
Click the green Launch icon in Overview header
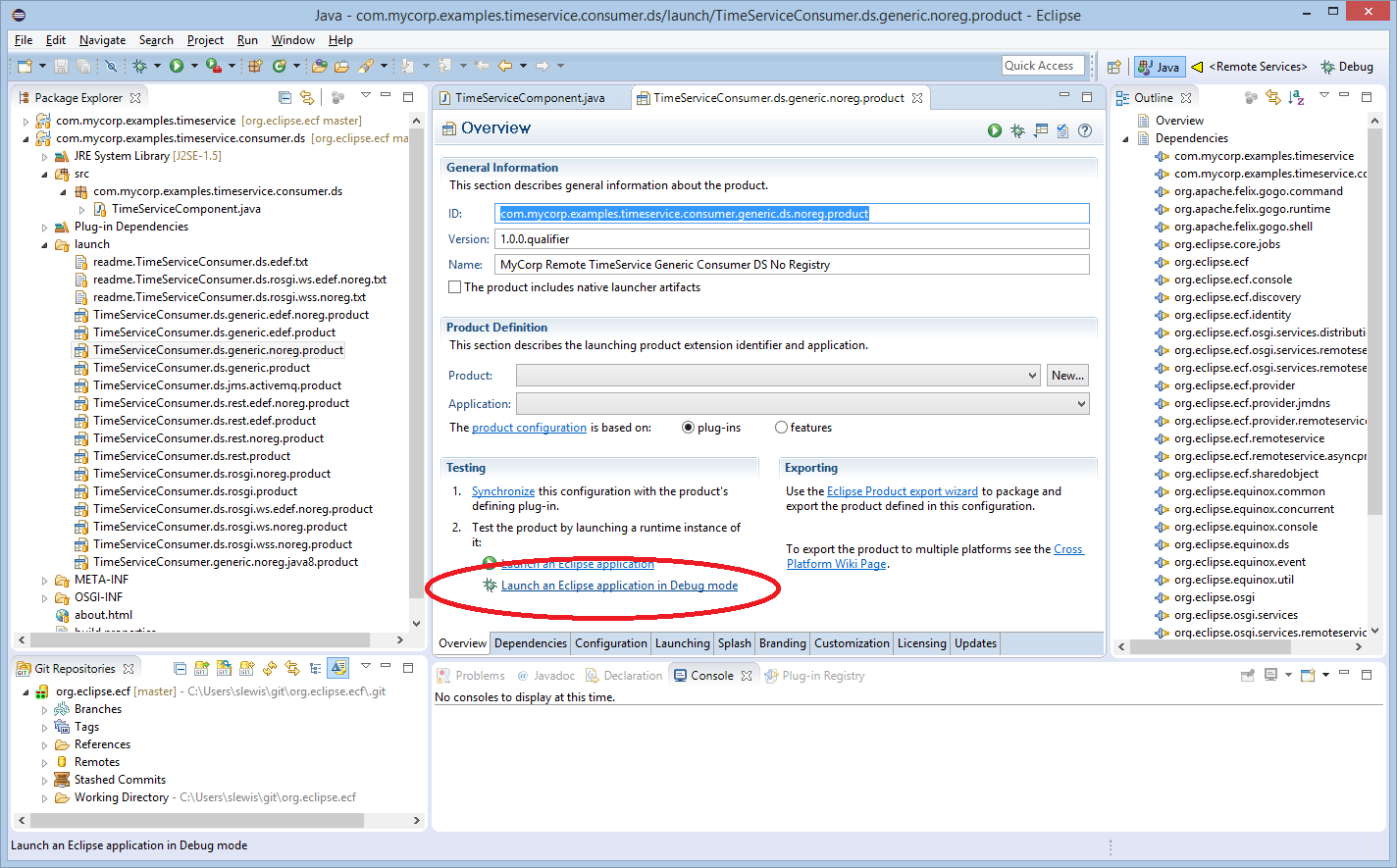(x=995, y=130)
